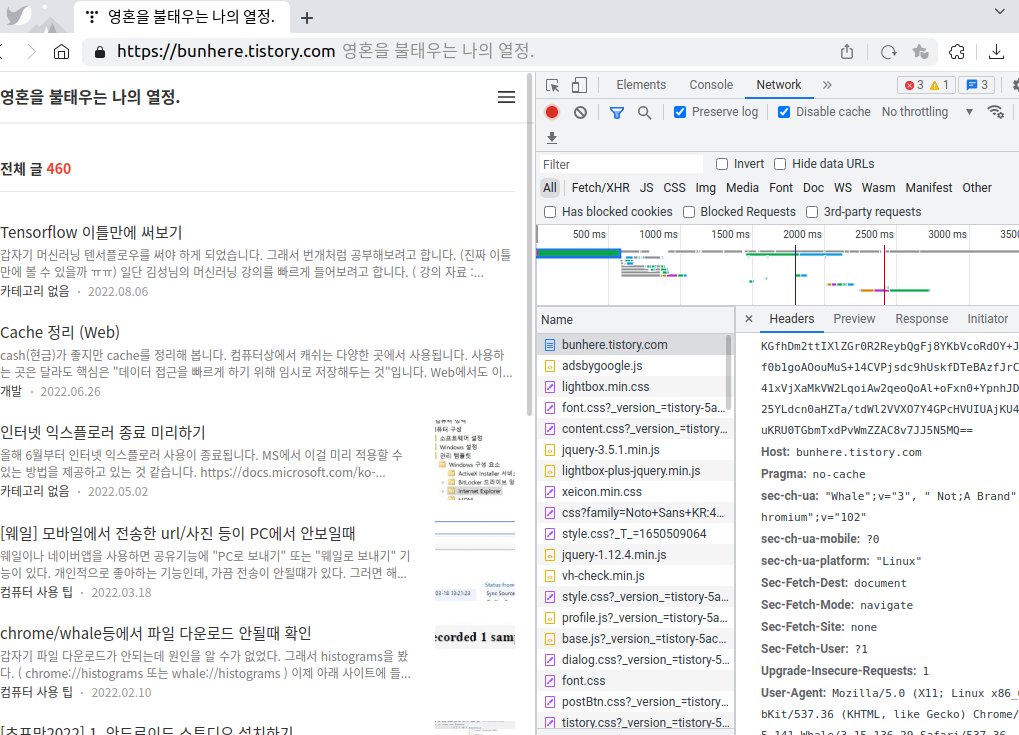Open the extensions puzzle icon
The image size is (1019, 735).
(x=957, y=52)
